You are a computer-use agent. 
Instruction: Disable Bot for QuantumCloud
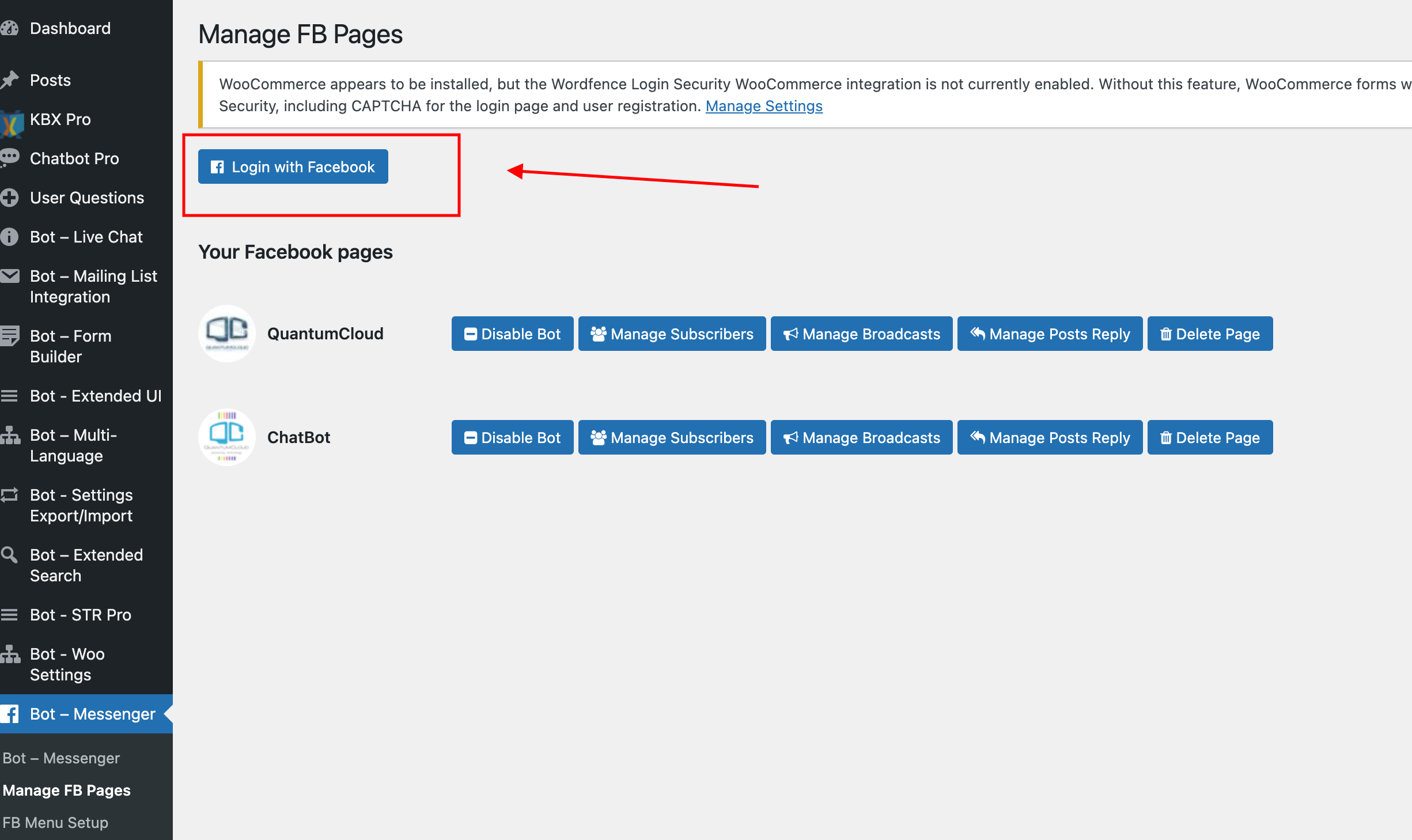pos(513,334)
